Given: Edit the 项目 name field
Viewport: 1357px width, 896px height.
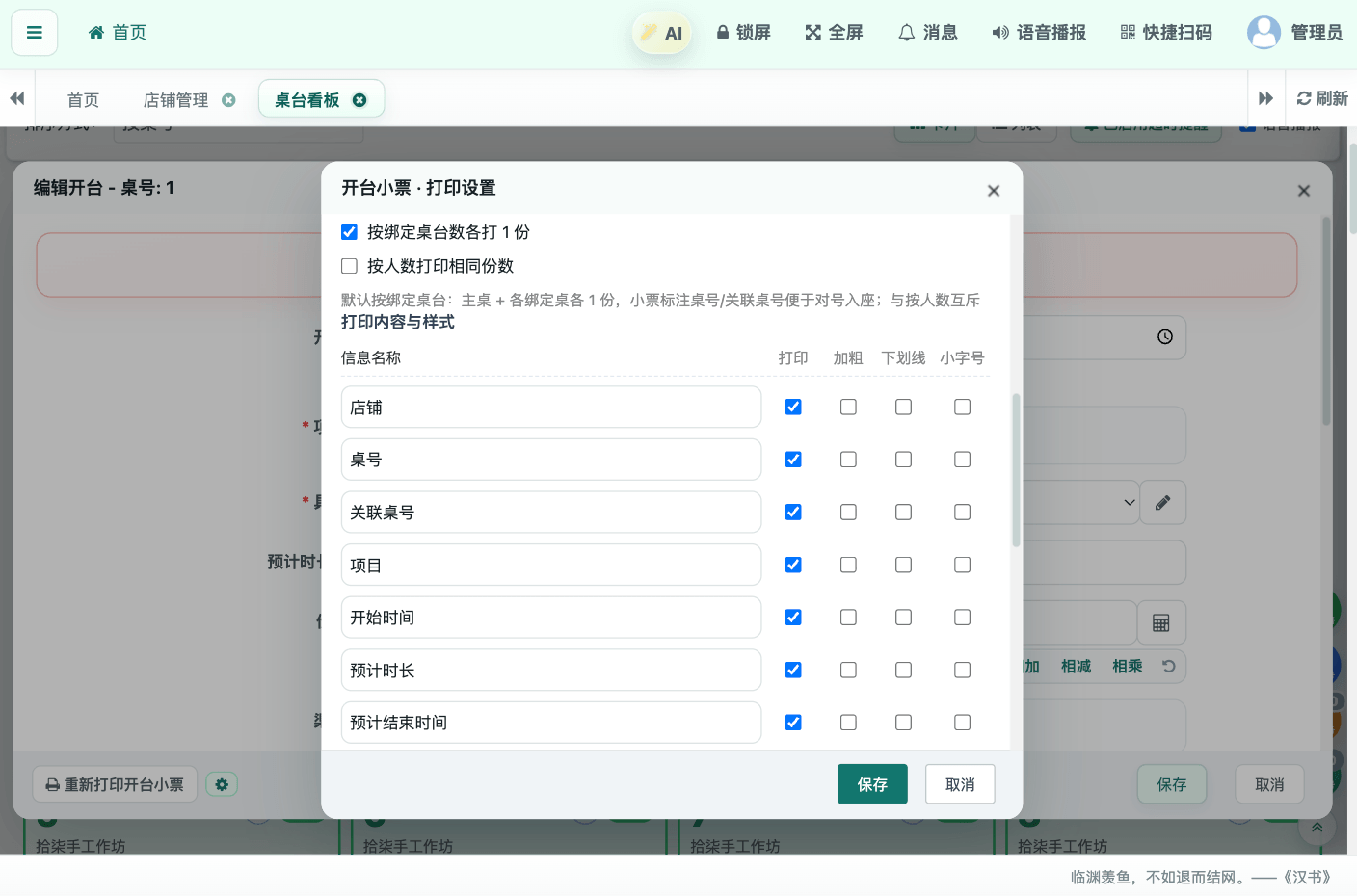Looking at the screenshot, I should pos(551,565).
